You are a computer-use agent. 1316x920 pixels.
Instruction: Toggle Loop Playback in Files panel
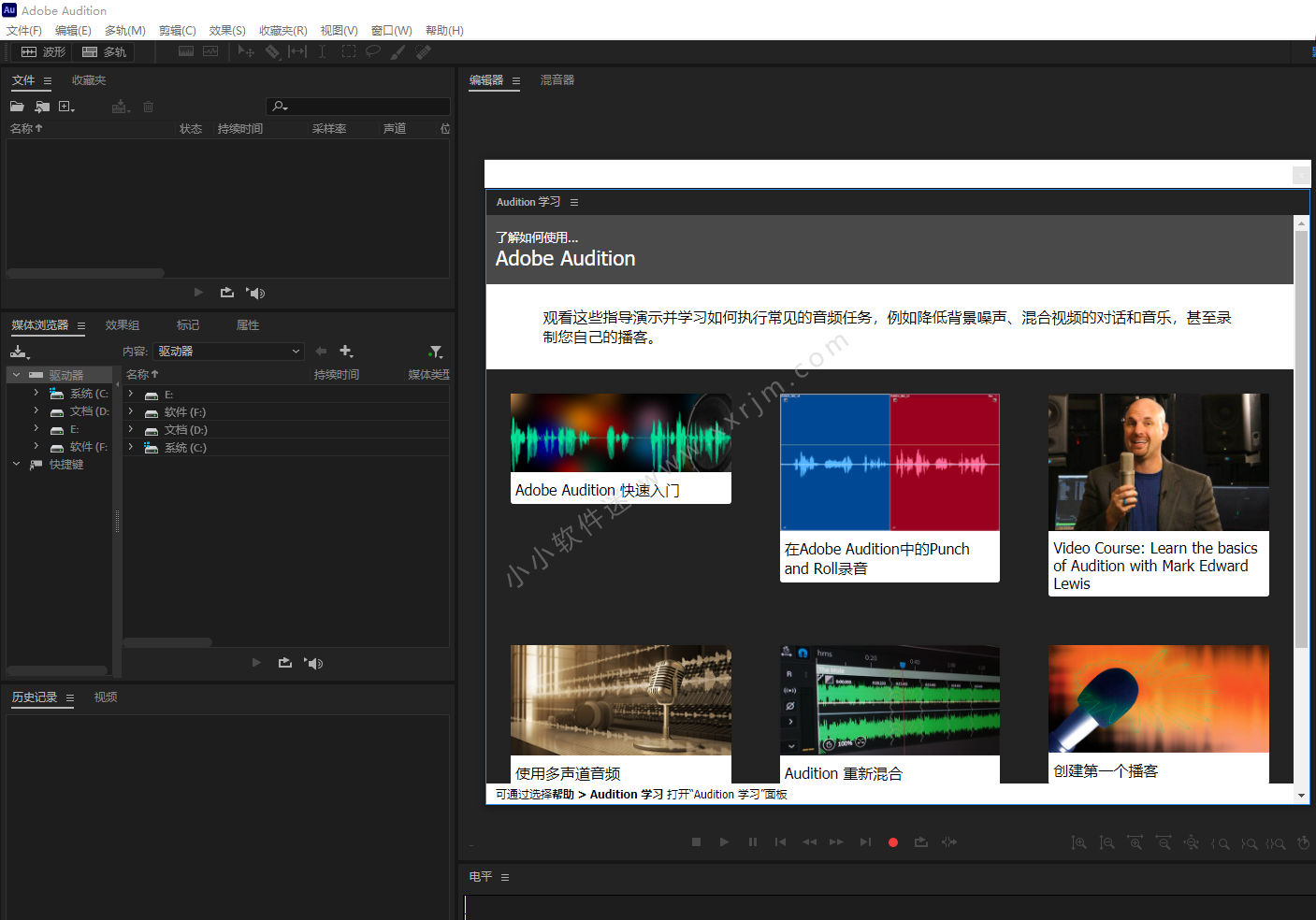[227, 293]
